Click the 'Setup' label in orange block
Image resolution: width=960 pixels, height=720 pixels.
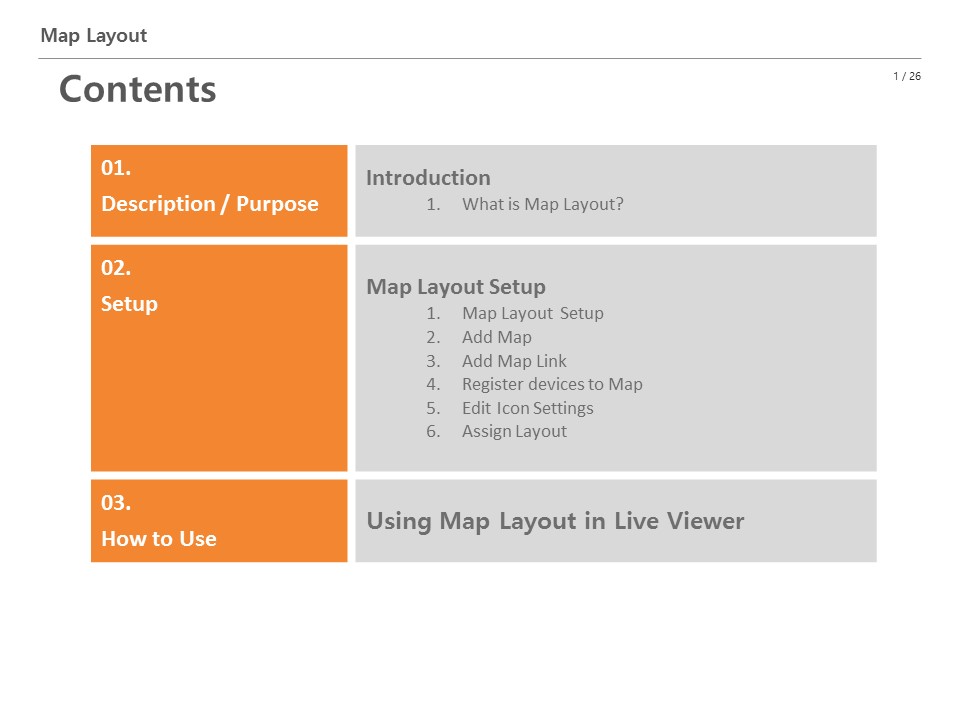tap(129, 304)
